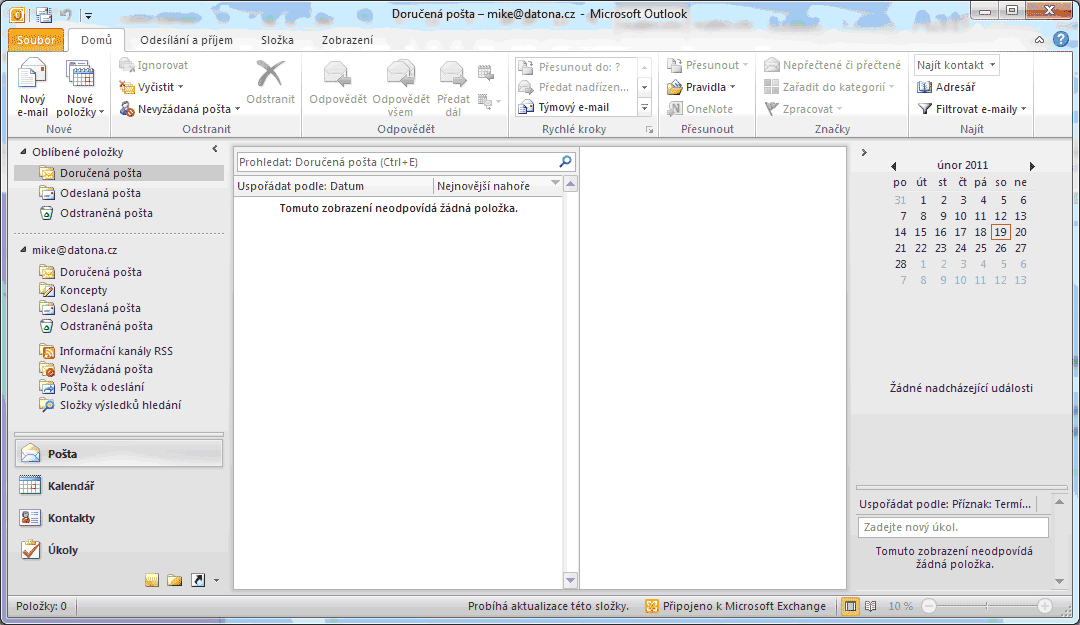Image resolution: width=1080 pixels, height=625 pixels.
Task: Switch to Kontakty contacts view
Action: pos(118,518)
